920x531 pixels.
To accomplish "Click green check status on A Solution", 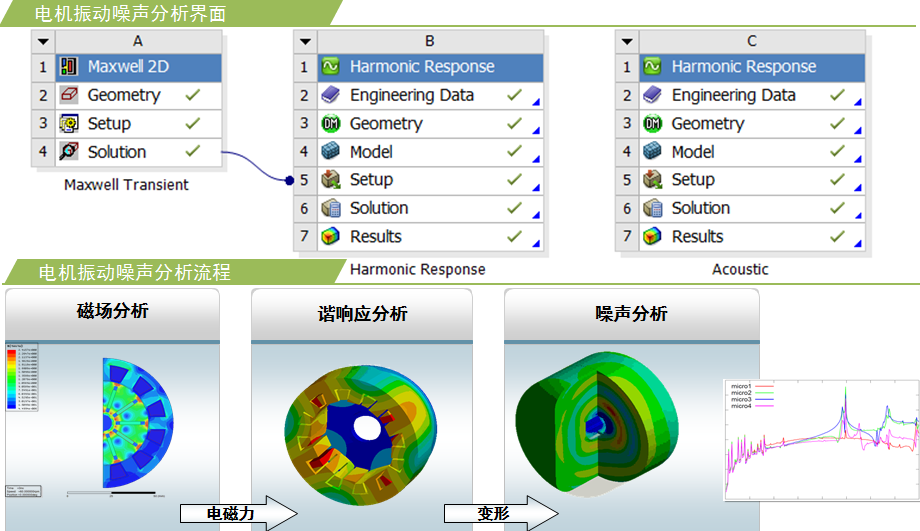I will pos(193,151).
